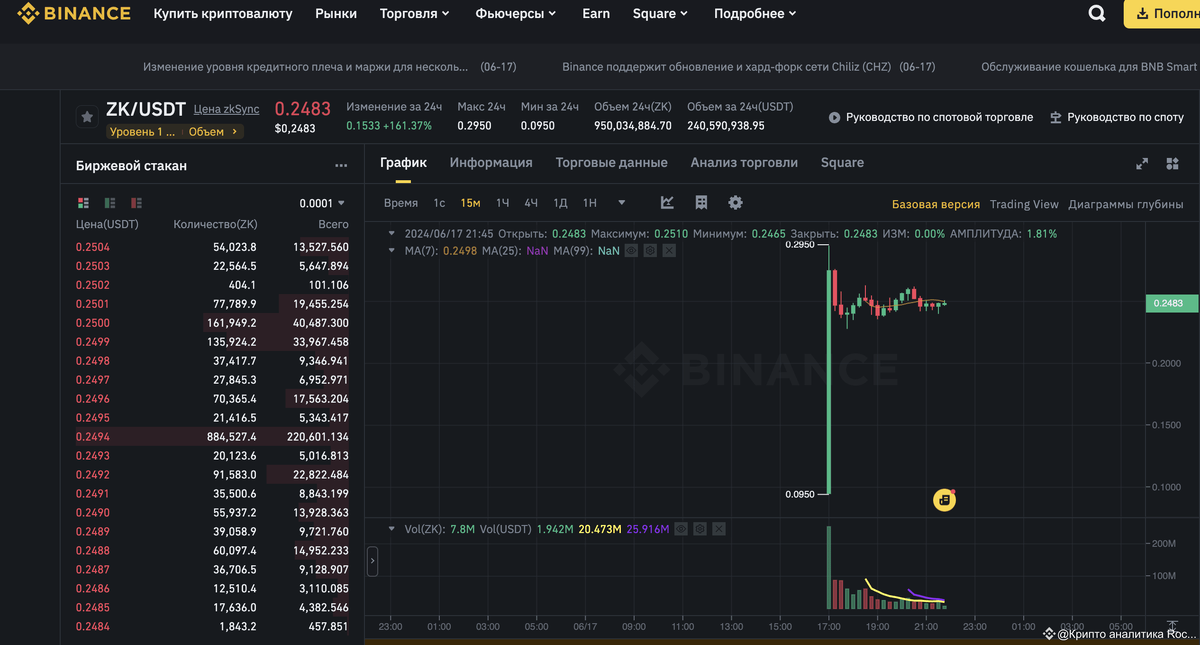Open the search magnifier icon
The height and width of the screenshot is (645, 1200).
1097,14
